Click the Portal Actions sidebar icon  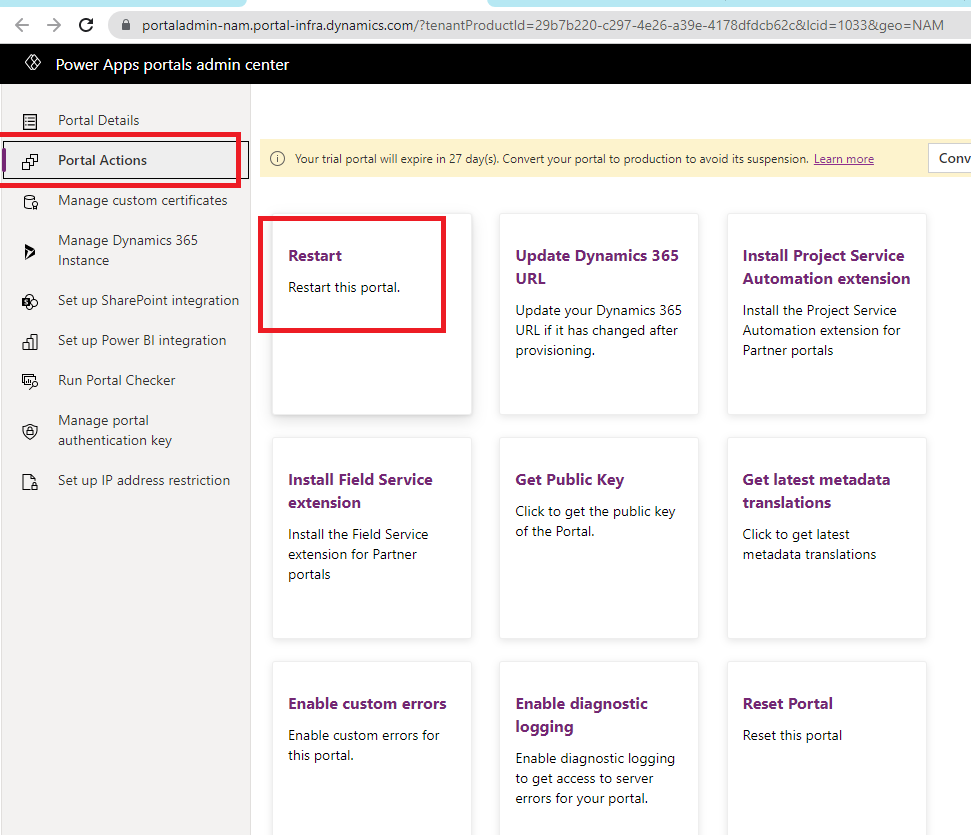pyautogui.click(x=30, y=161)
